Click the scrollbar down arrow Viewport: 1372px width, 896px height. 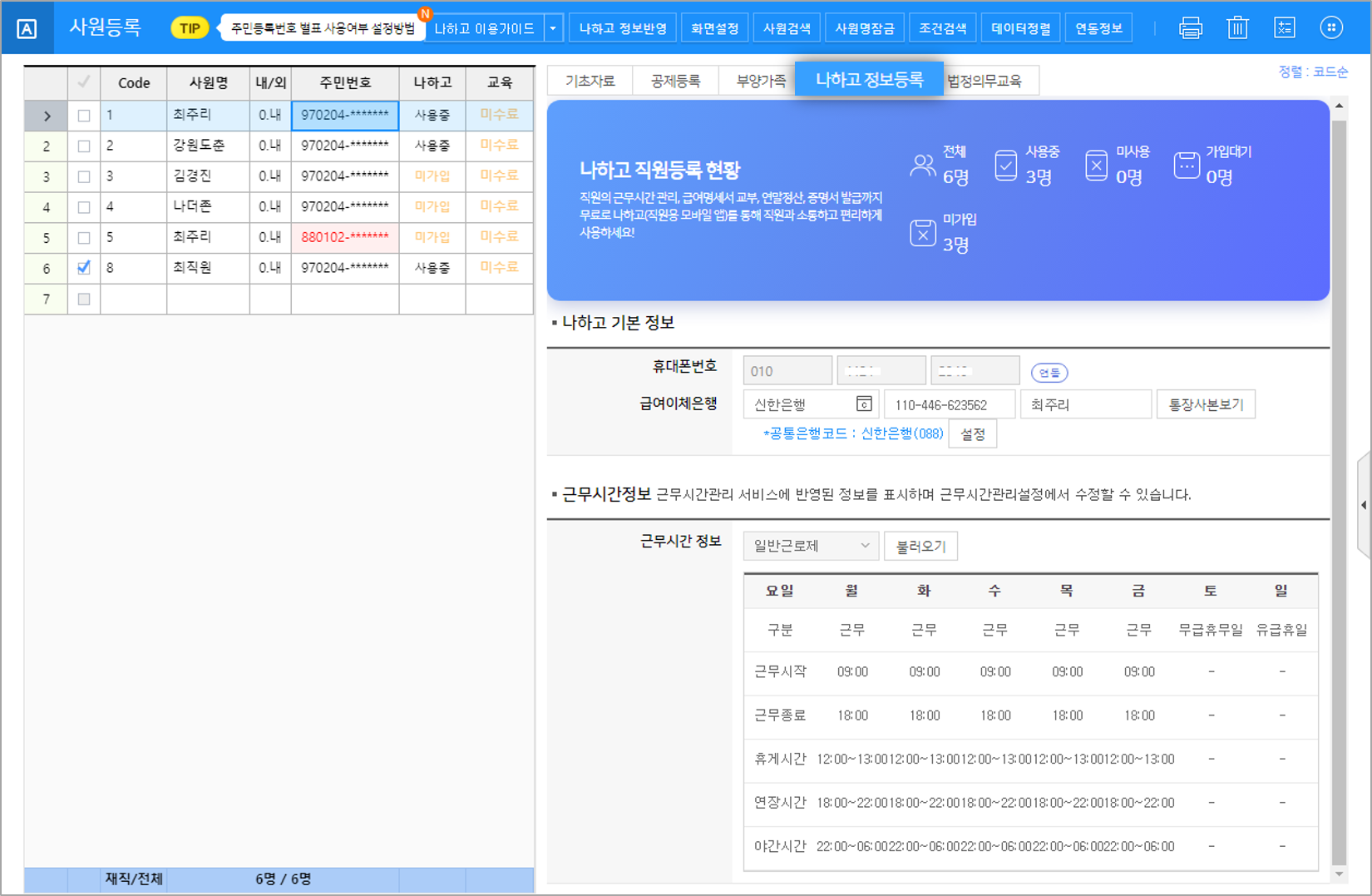(x=1339, y=874)
